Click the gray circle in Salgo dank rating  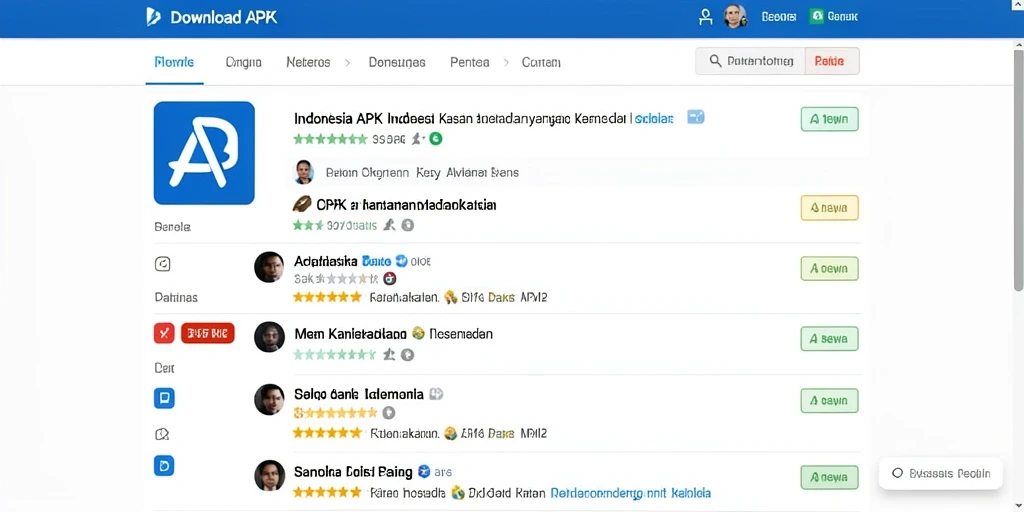point(389,412)
